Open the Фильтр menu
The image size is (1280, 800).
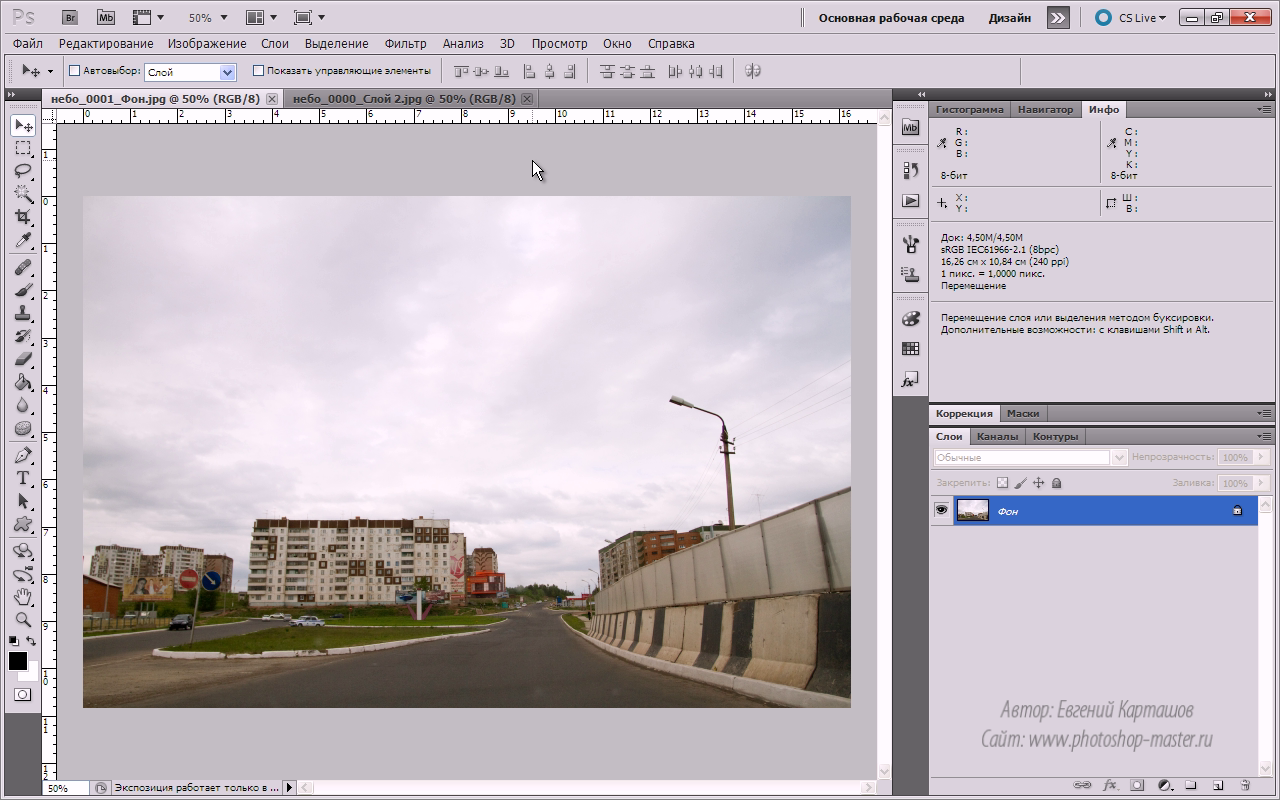click(405, 44)
